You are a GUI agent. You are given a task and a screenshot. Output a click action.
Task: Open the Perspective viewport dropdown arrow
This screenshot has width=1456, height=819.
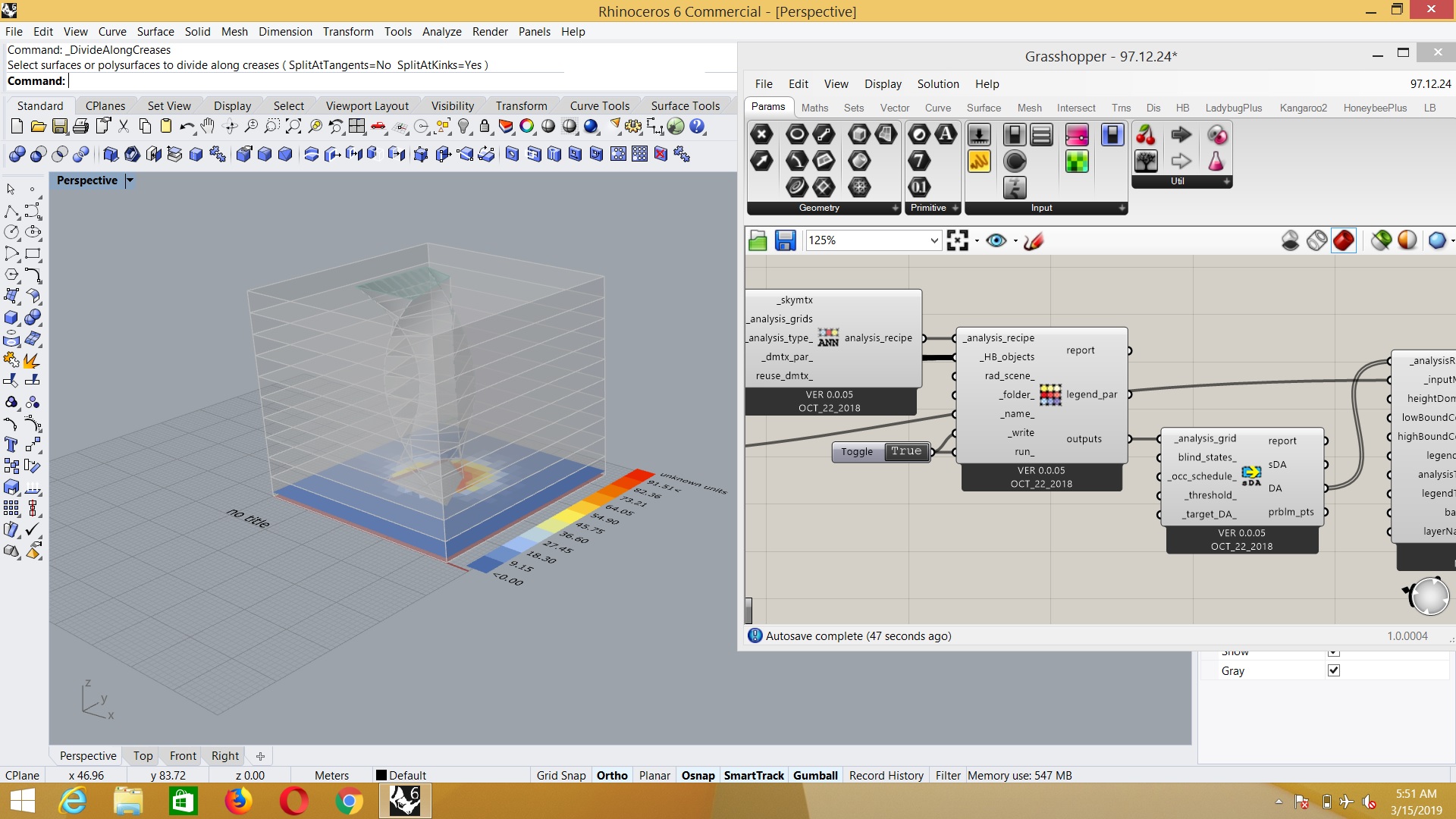coord(129,180)
